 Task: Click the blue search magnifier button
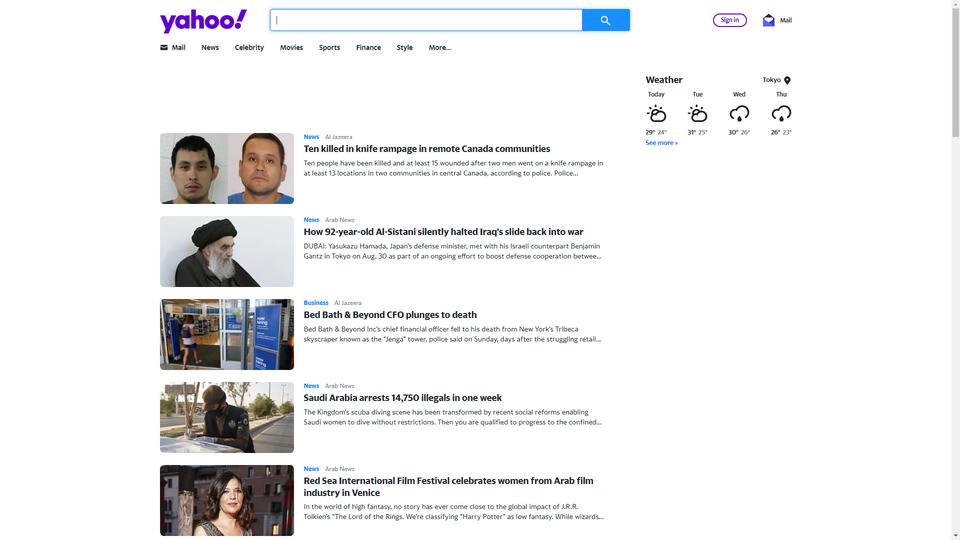[x=606, y=20]
